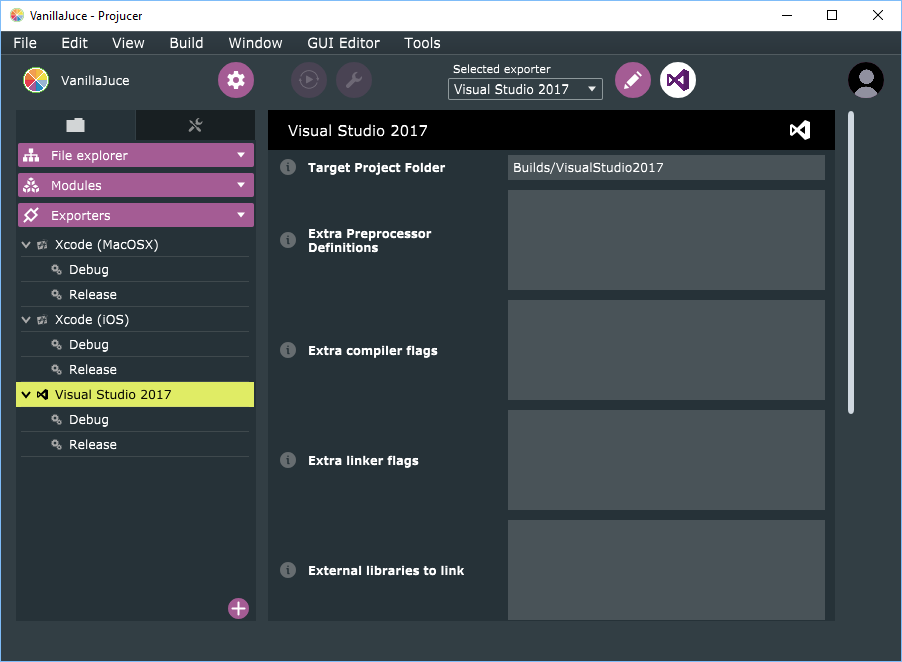Click info icon beside External libraries to link
The height and width of the screenshot is (662, 902).
[288, 570]
